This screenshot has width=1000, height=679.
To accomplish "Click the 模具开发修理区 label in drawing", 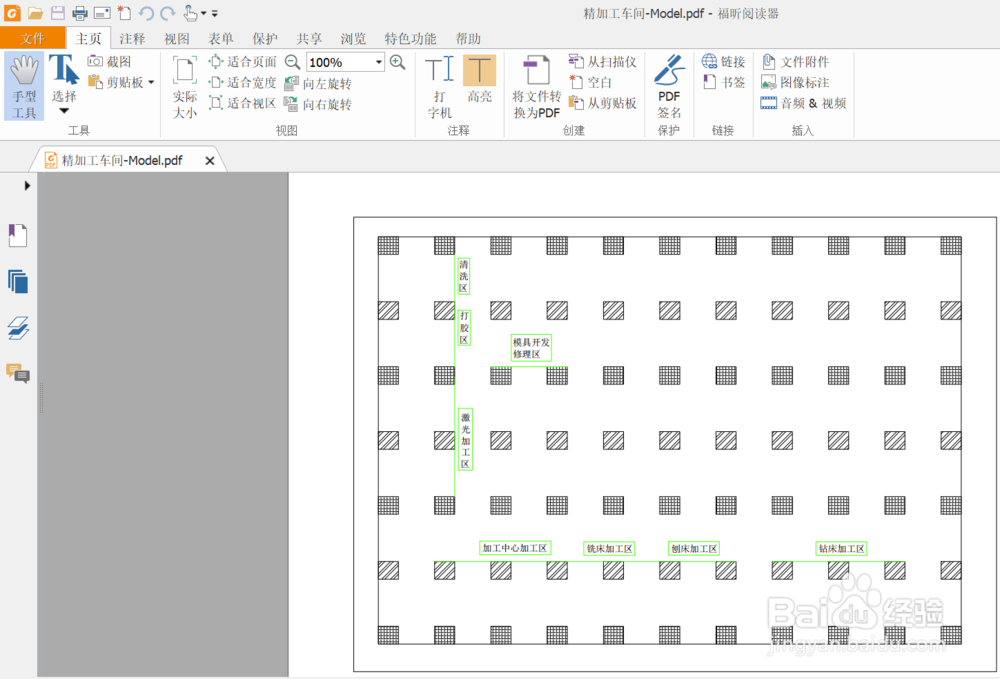I will click(x=531, y=348).
